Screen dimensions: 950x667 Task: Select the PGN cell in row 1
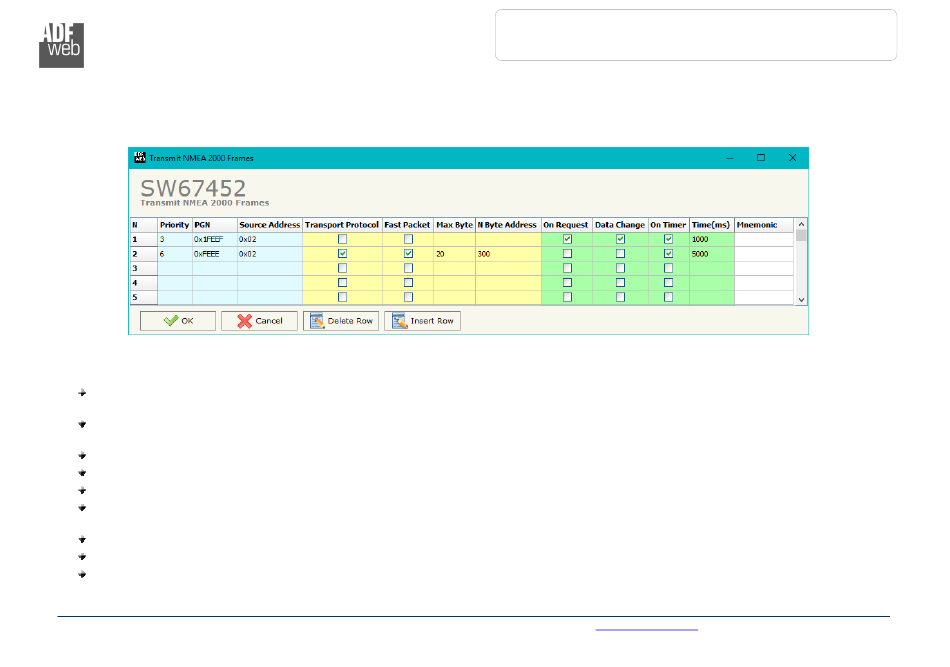214,240
